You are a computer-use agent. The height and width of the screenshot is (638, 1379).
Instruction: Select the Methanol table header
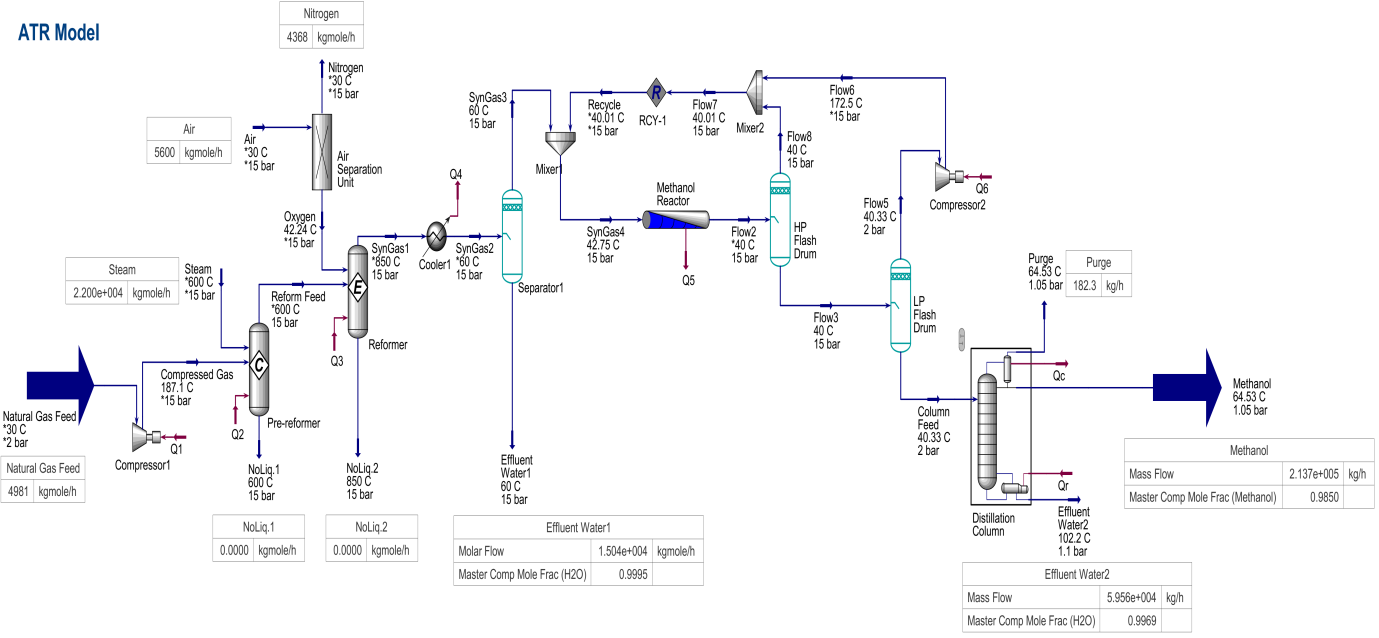pyautogui.click(x=1249, y=451)
